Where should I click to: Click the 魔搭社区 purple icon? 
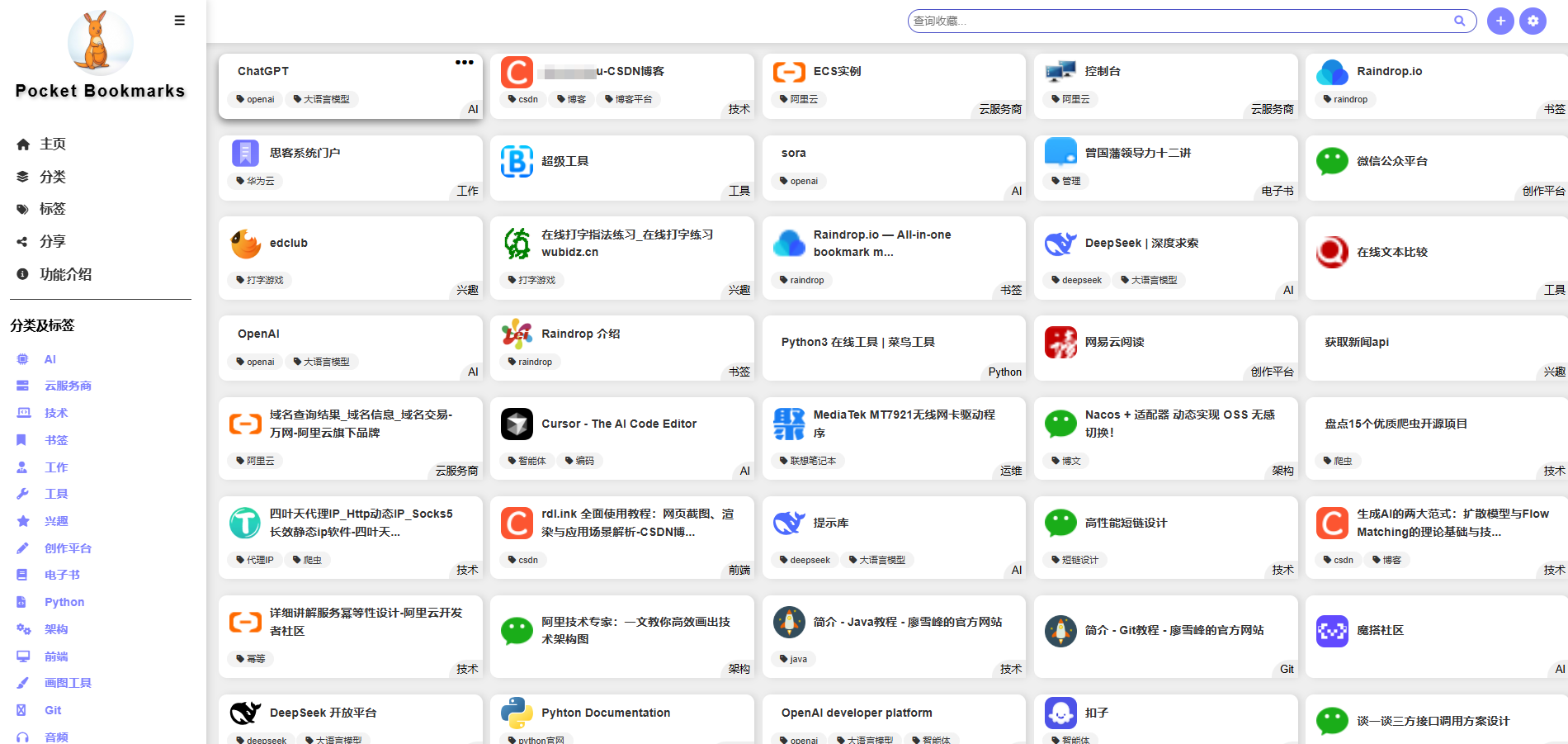tap(1332, 630)
